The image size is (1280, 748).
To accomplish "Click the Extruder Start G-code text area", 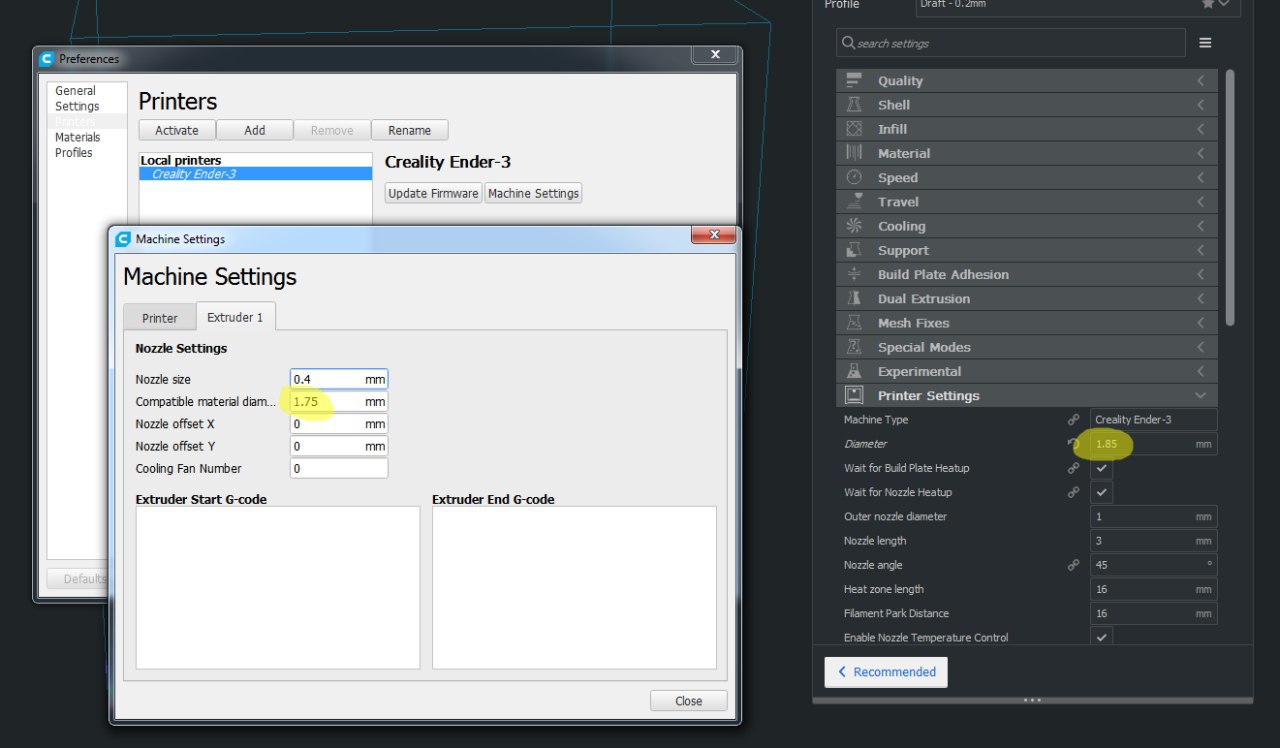I will [x=278, y=587].
